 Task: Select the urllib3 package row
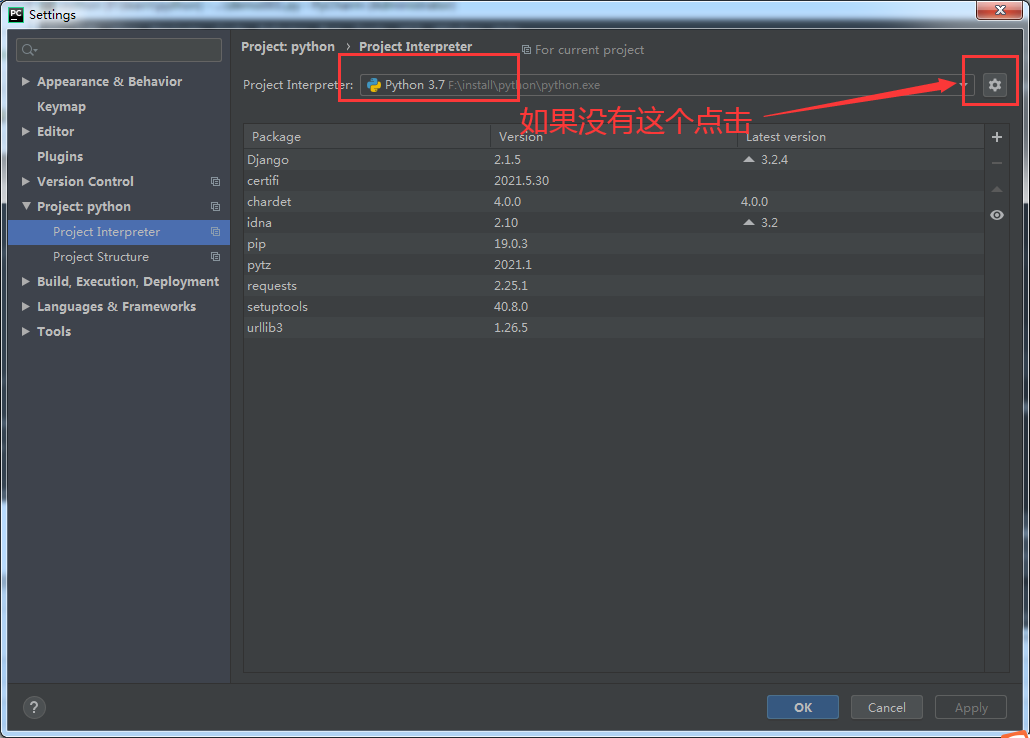pyautogui.click(x=614, y=328)
